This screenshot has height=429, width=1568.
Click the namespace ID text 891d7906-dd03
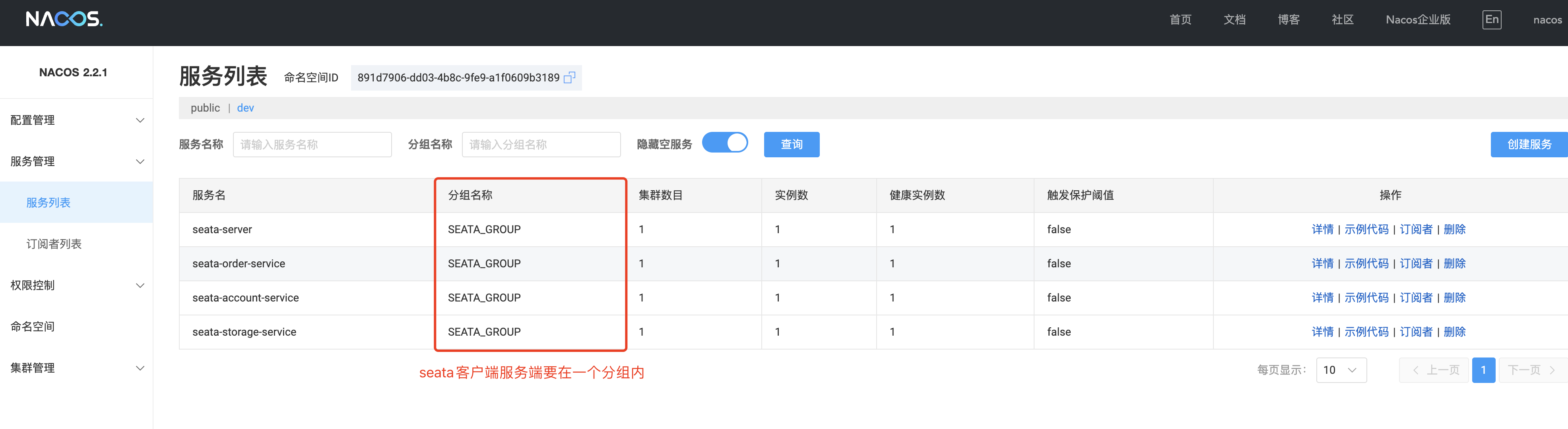(458, 78)
